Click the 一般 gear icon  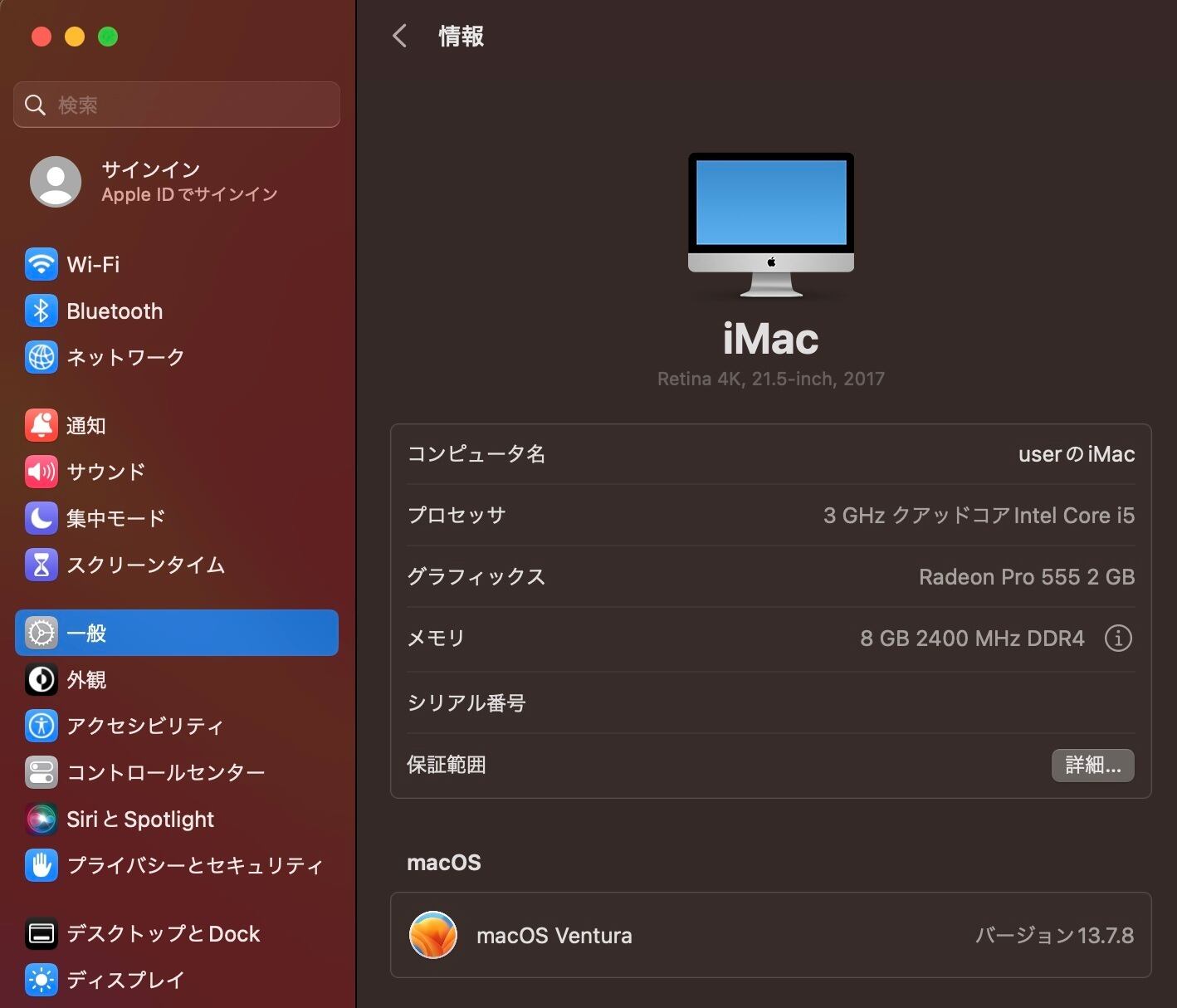coord(42,633)
